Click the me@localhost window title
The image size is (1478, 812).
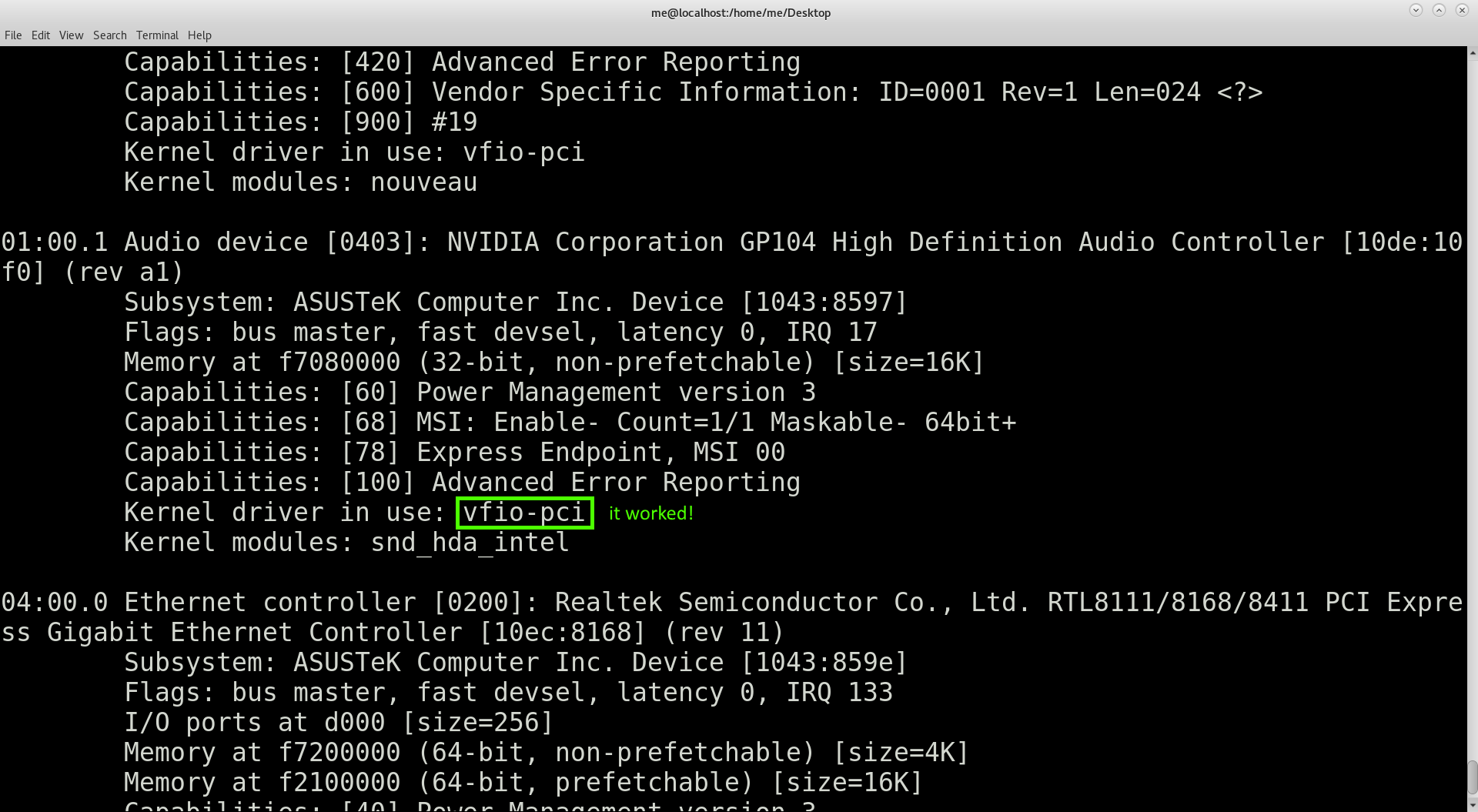(x=740, y=12)
